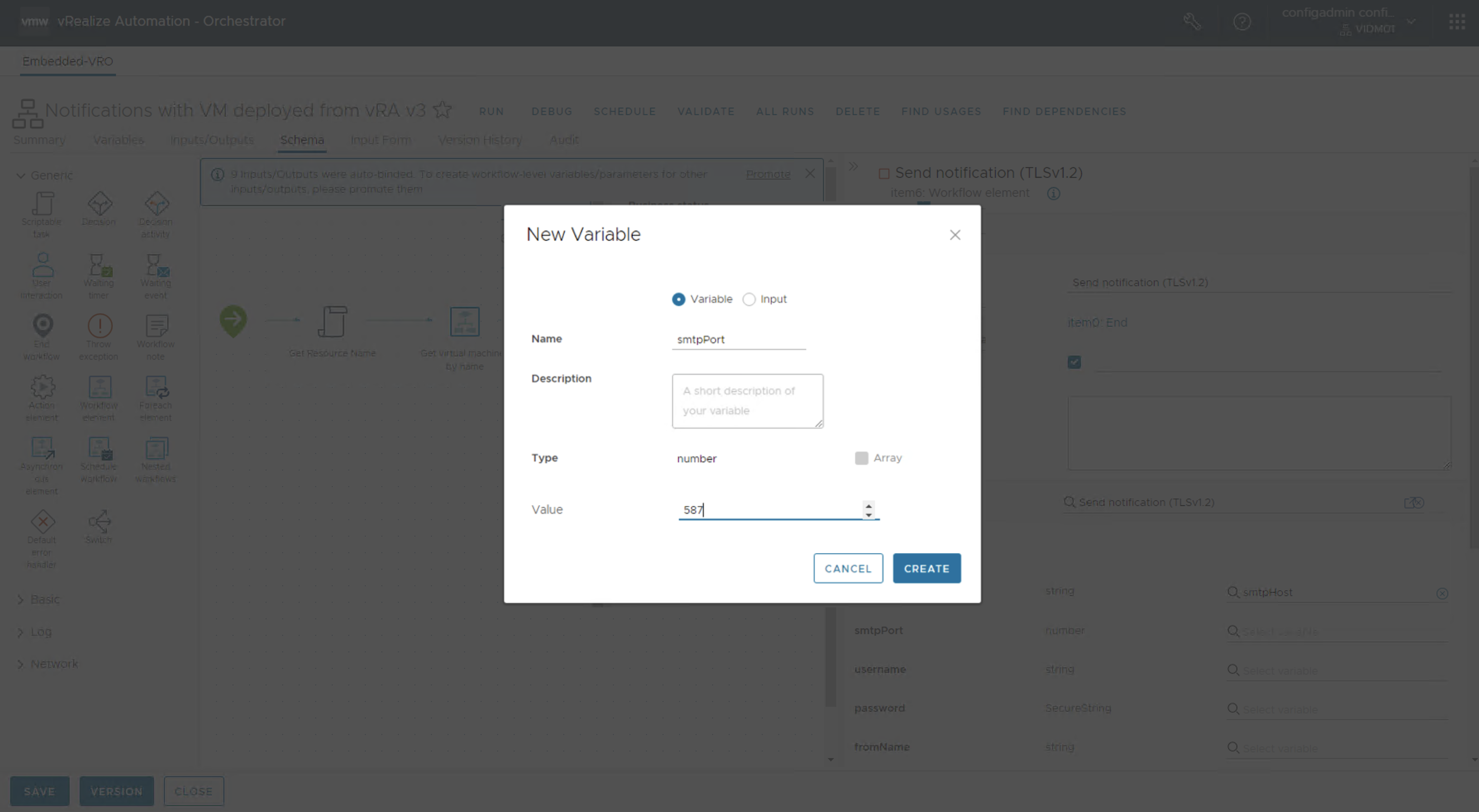Click the Switch element icon
1479x812 pixels.
[99, 521]
